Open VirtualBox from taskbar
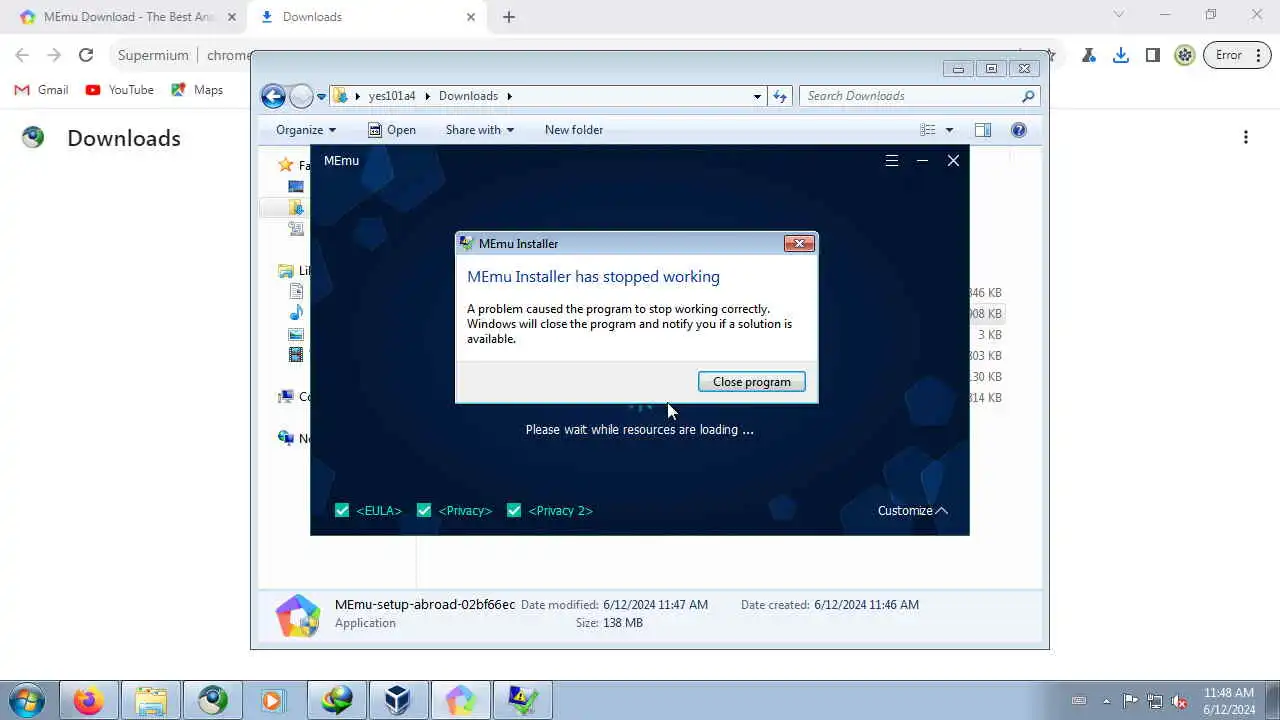 tap(398, 700)
